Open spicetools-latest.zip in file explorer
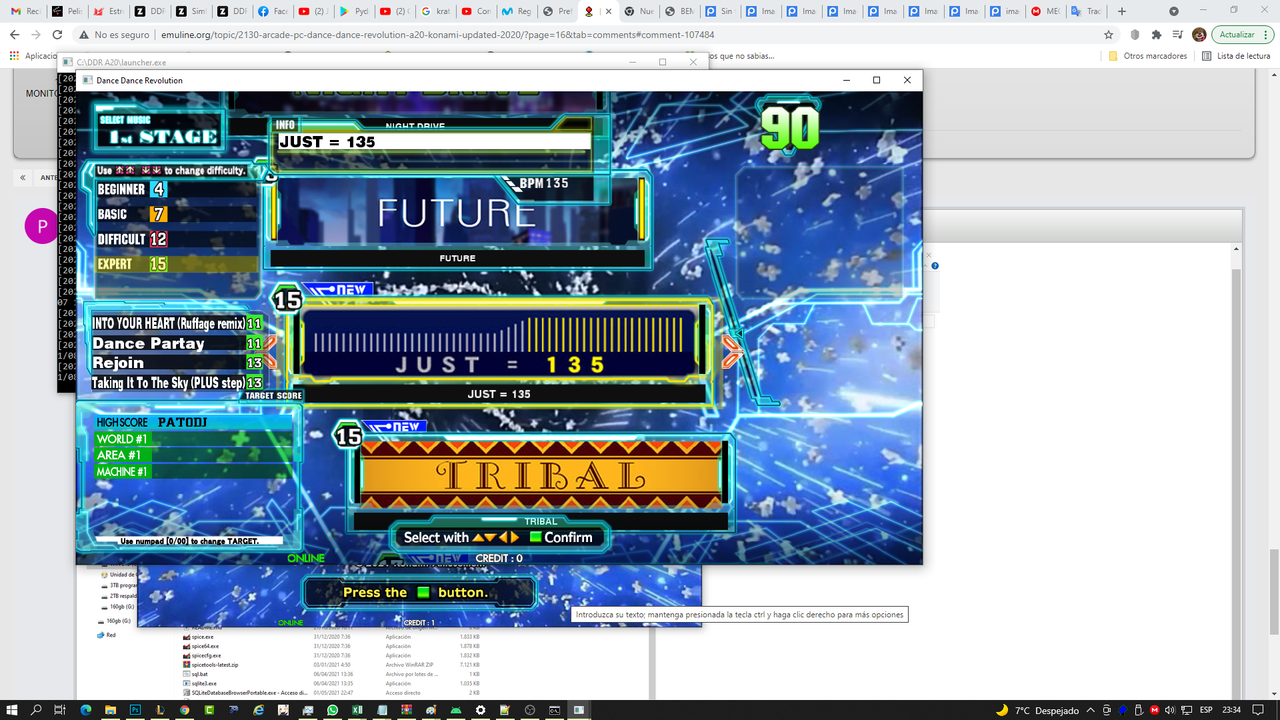 [x=210, y=664]
